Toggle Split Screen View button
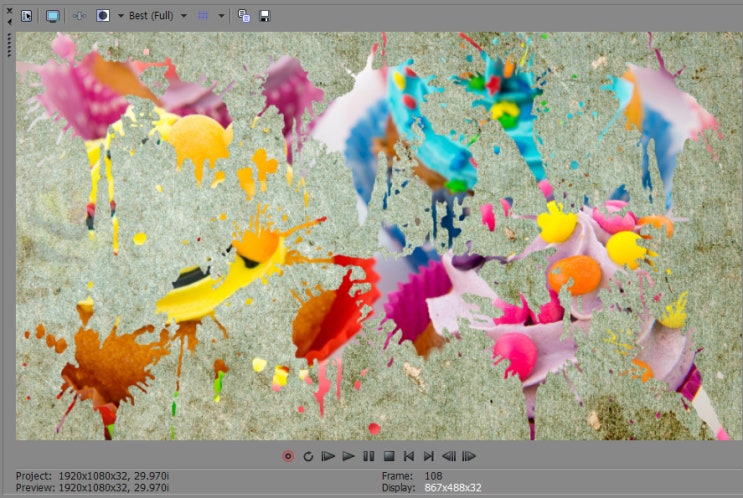This screenshot has width=743, height=498. coord(103,16)
